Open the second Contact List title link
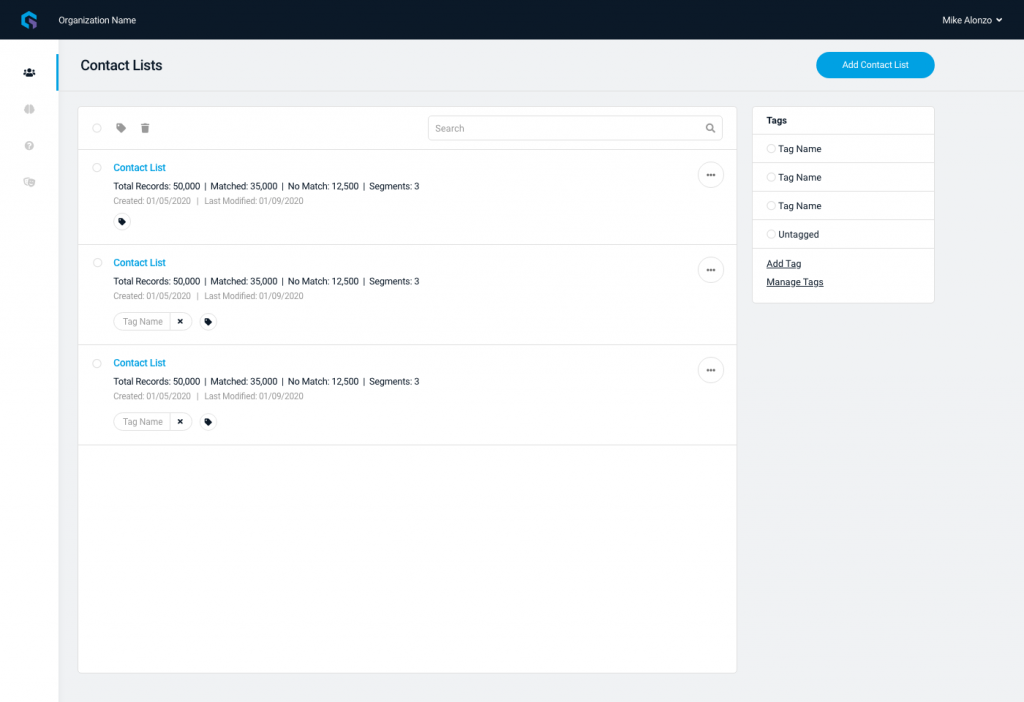 coord(139,263)
